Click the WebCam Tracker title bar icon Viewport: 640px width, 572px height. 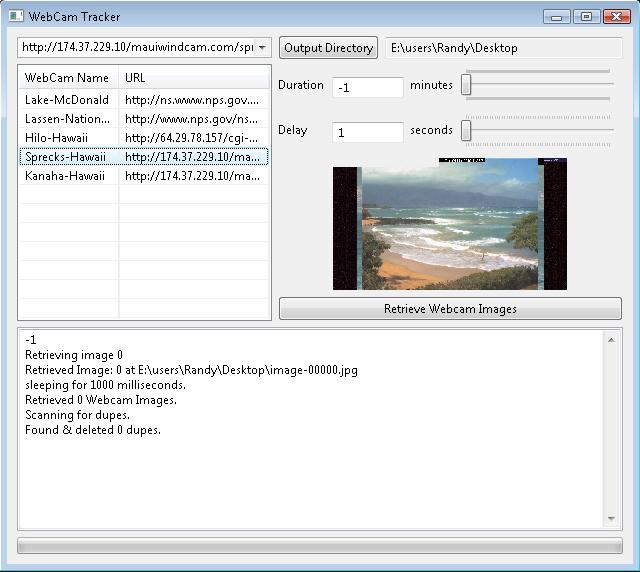(16, 16)
